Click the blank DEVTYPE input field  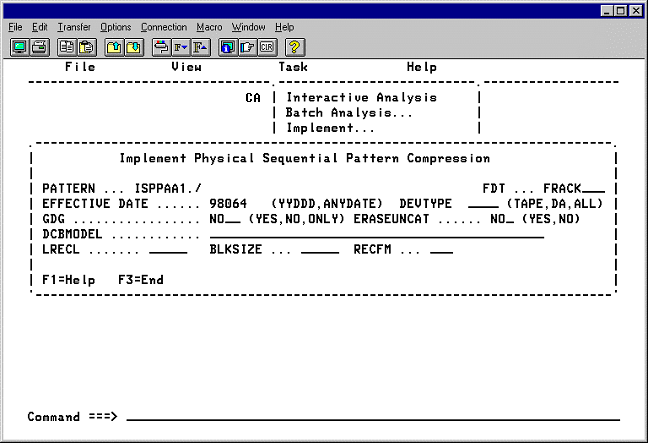[483, 204]
